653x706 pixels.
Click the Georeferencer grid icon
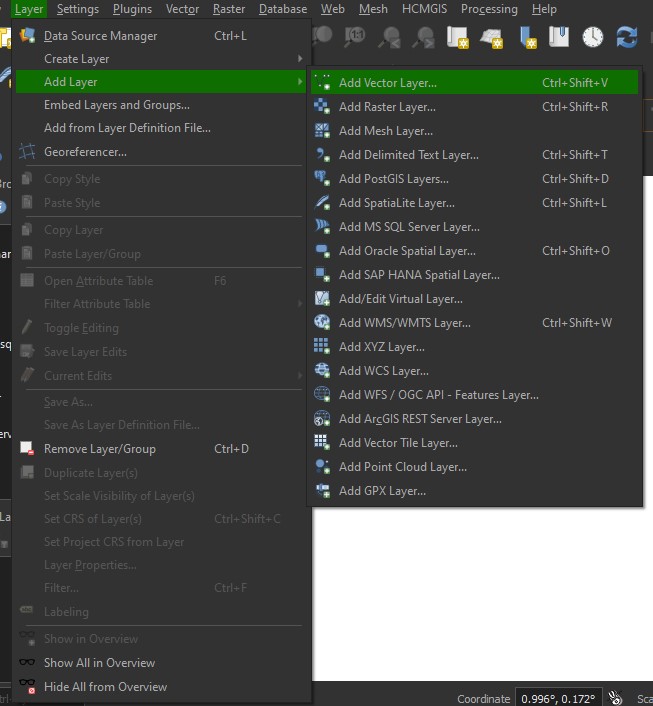tap(27, 152)
